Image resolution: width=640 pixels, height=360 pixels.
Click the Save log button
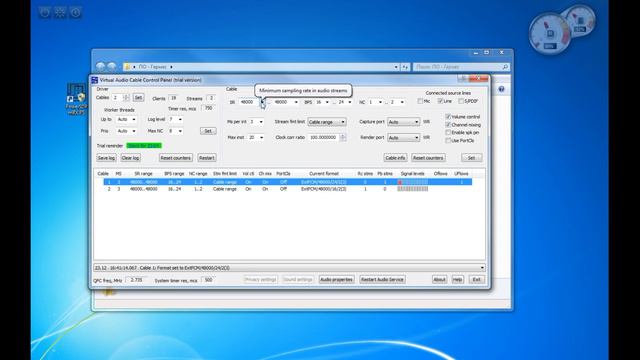106,158
